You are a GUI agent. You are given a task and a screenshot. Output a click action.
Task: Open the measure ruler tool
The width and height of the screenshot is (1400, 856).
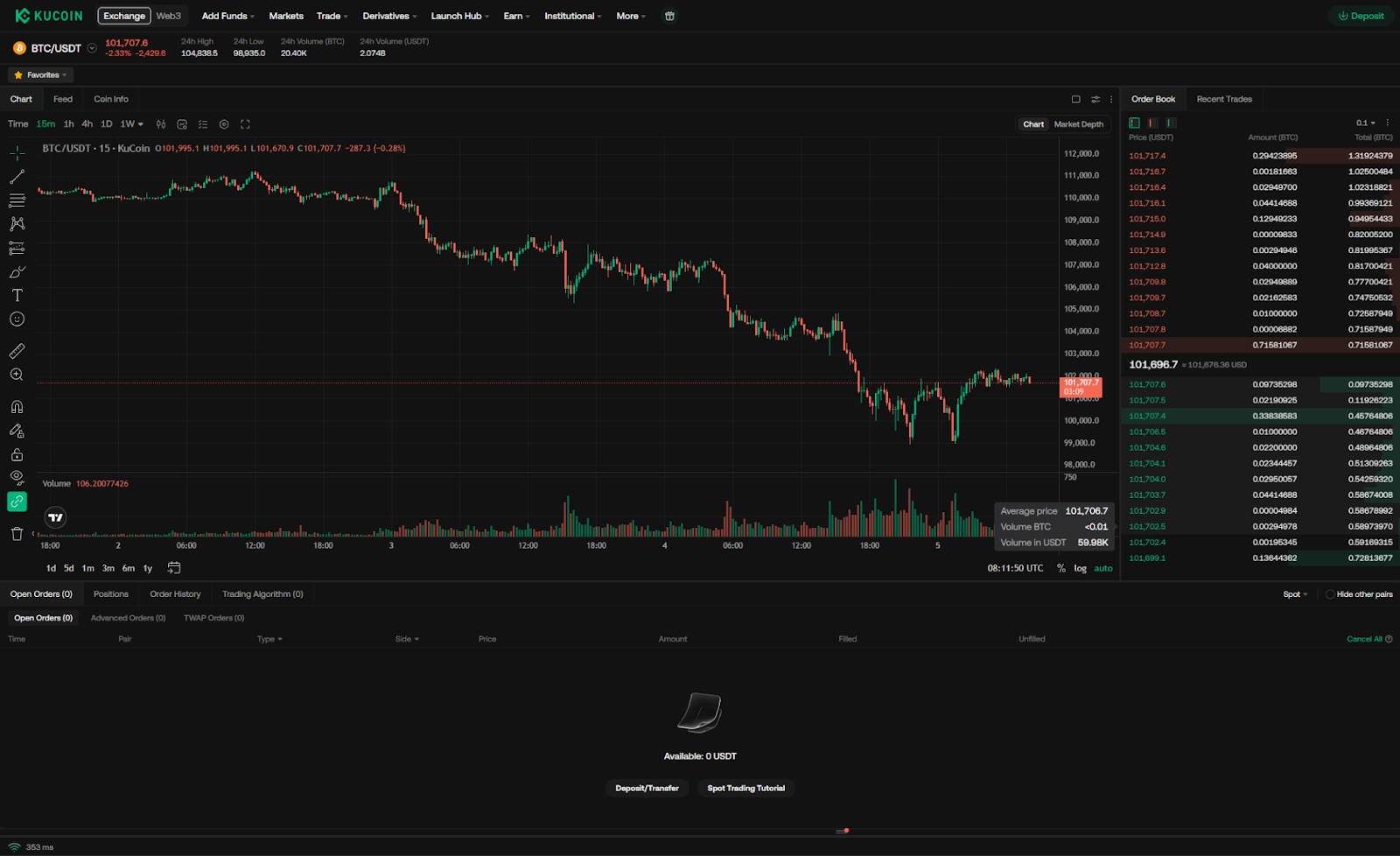click(16, 350)
